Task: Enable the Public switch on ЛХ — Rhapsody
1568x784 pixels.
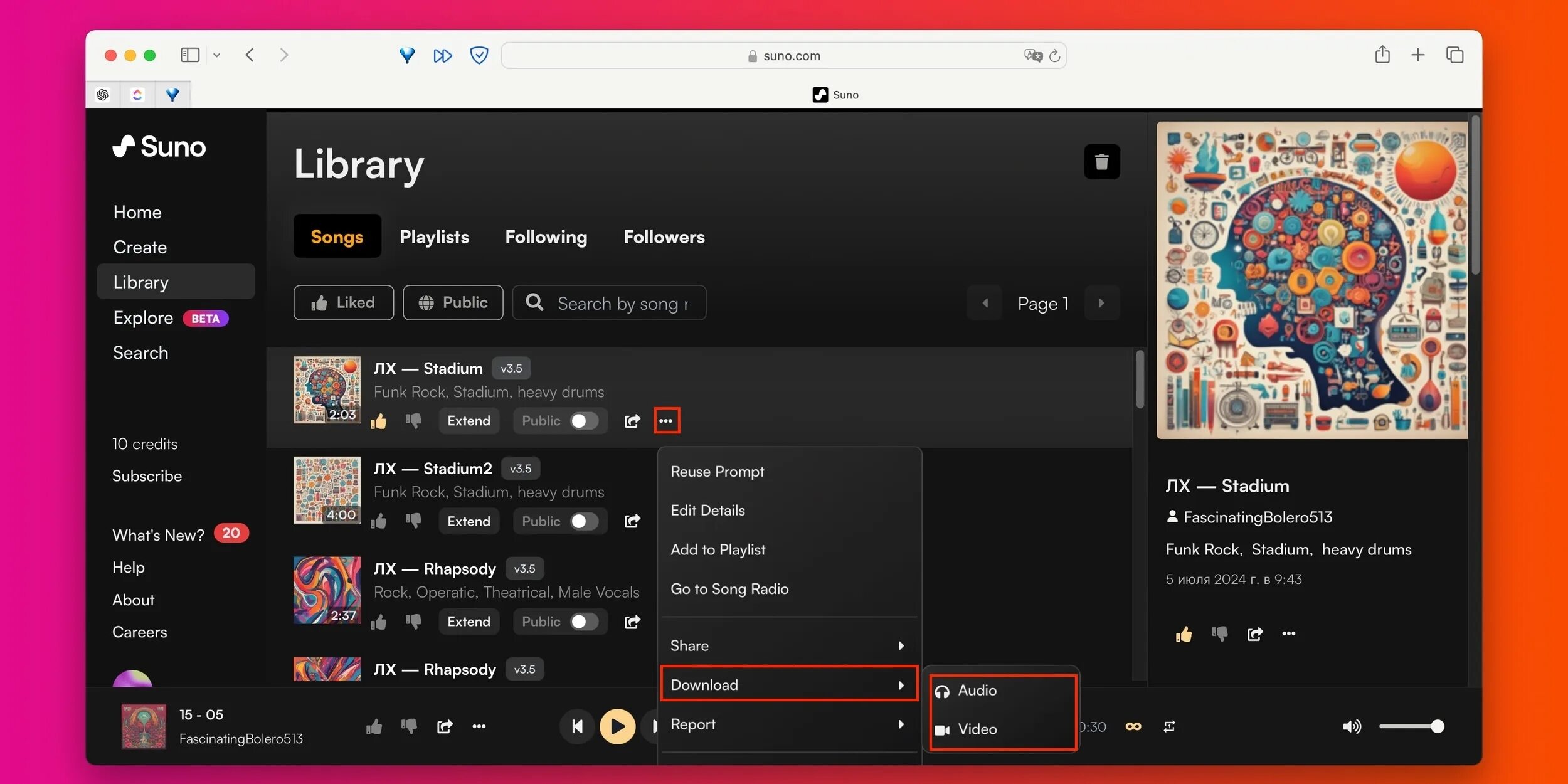Action: coord(583,622)
